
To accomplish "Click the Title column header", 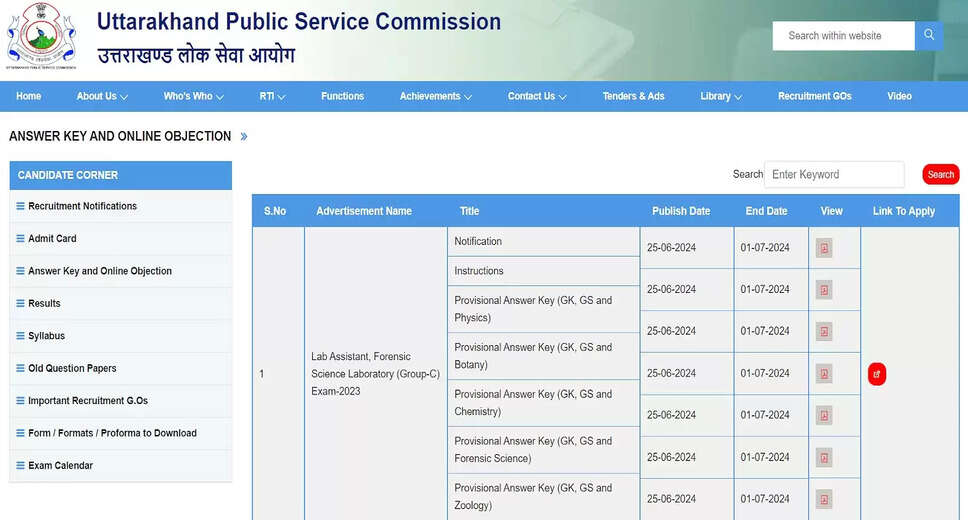I will (x=469, y=211).
